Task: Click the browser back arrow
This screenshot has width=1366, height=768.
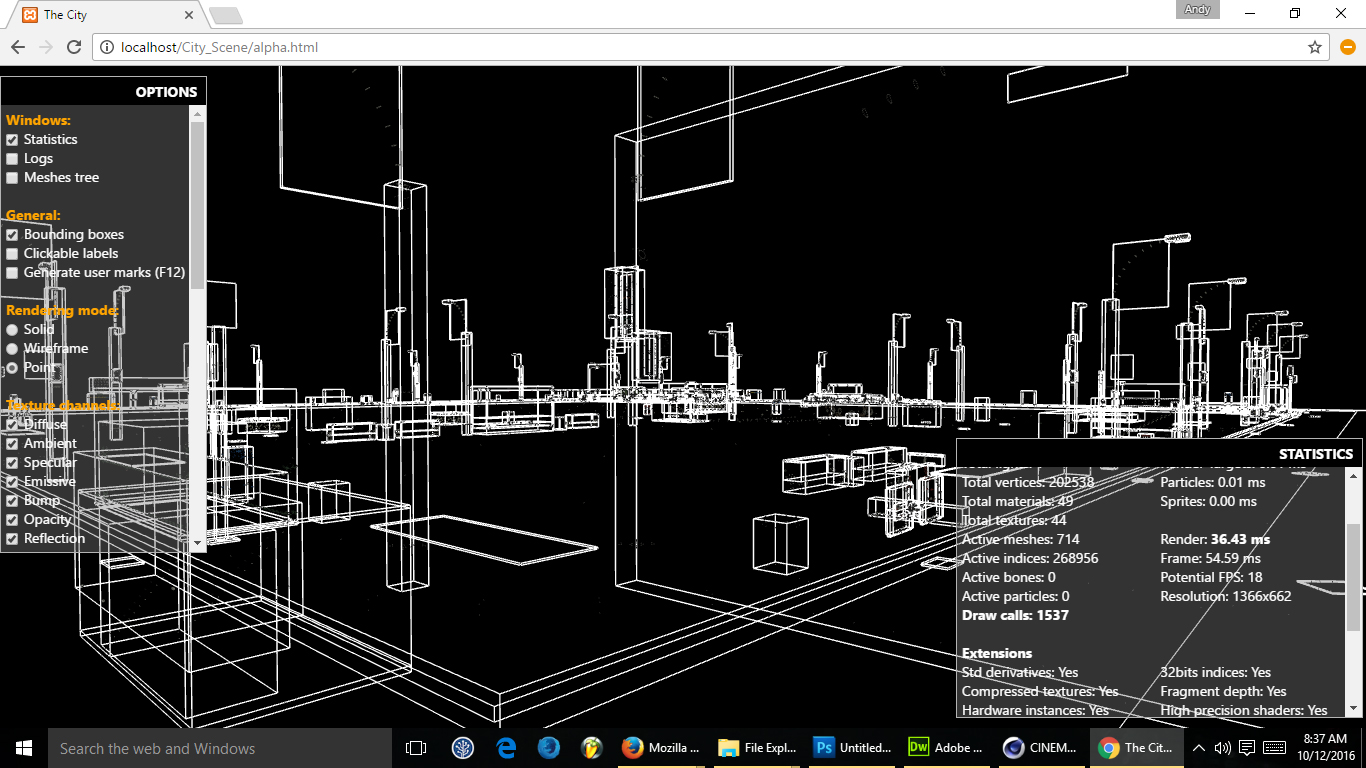Action: (18, 47)
